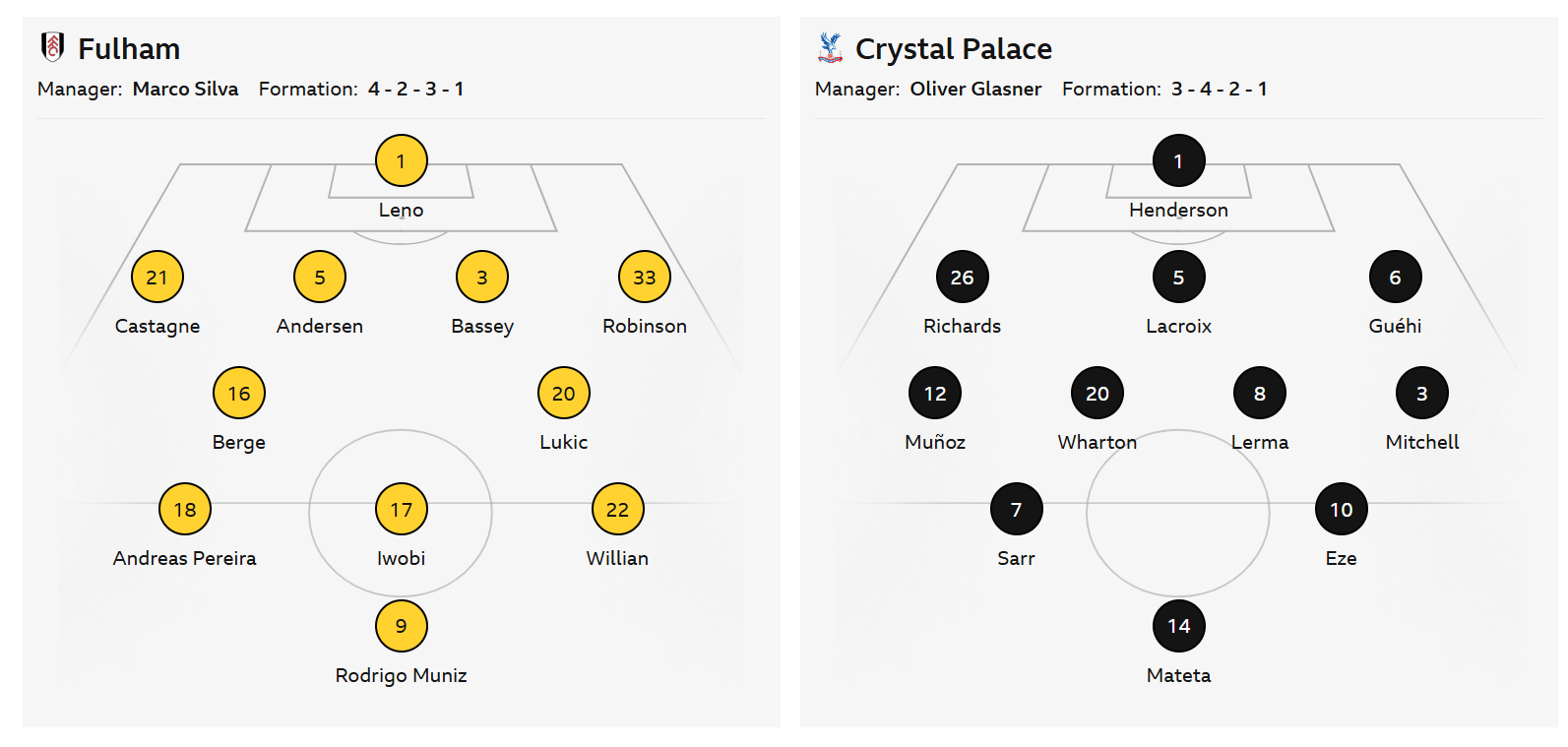Screen dimensions: 1568x747
Task: Click the Andreas Pereira player name
Action: [x=185, y=558]
